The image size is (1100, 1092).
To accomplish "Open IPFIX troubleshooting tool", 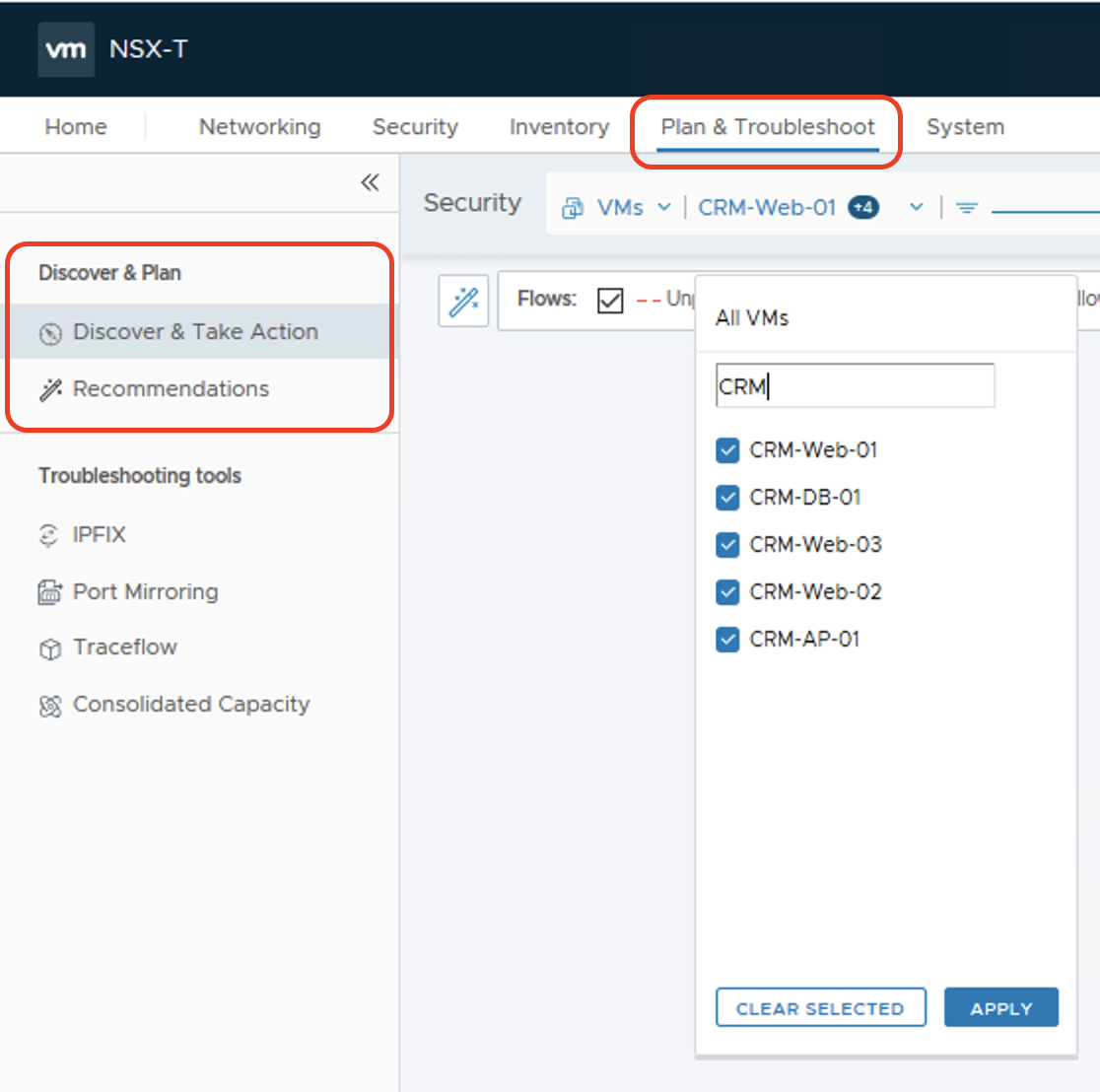I will tap(99, 535).
